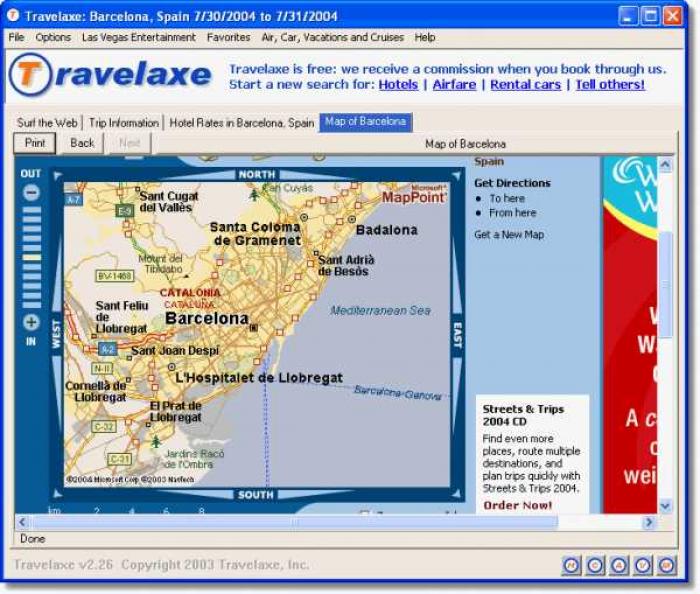The width and height of the screenshot is (700, 594).
Task: Pan map toward northwest corner arrow
Action: pyautogui.click(x=57, y=176)
